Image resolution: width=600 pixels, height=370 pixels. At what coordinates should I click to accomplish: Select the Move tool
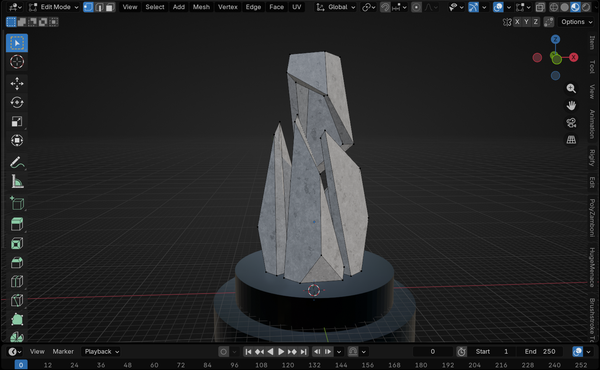tap(17, 83)
